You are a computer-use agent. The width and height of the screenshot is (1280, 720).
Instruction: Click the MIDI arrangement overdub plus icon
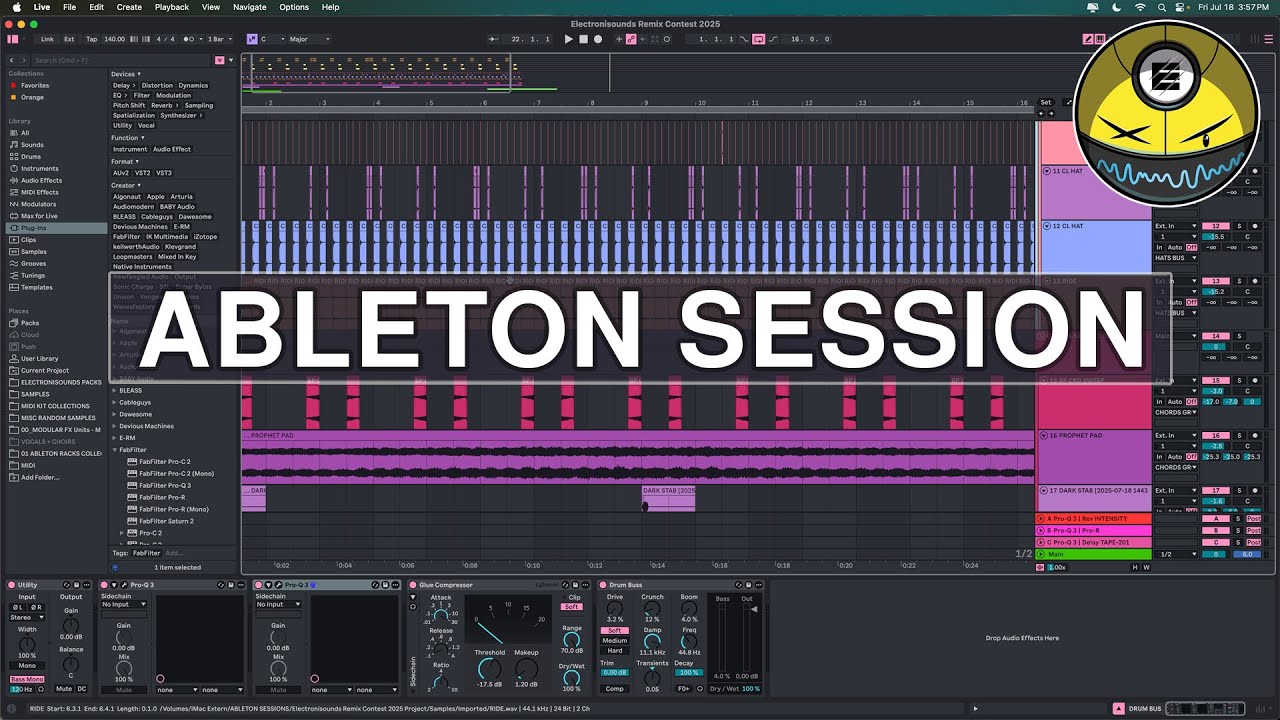coord(617,39)
